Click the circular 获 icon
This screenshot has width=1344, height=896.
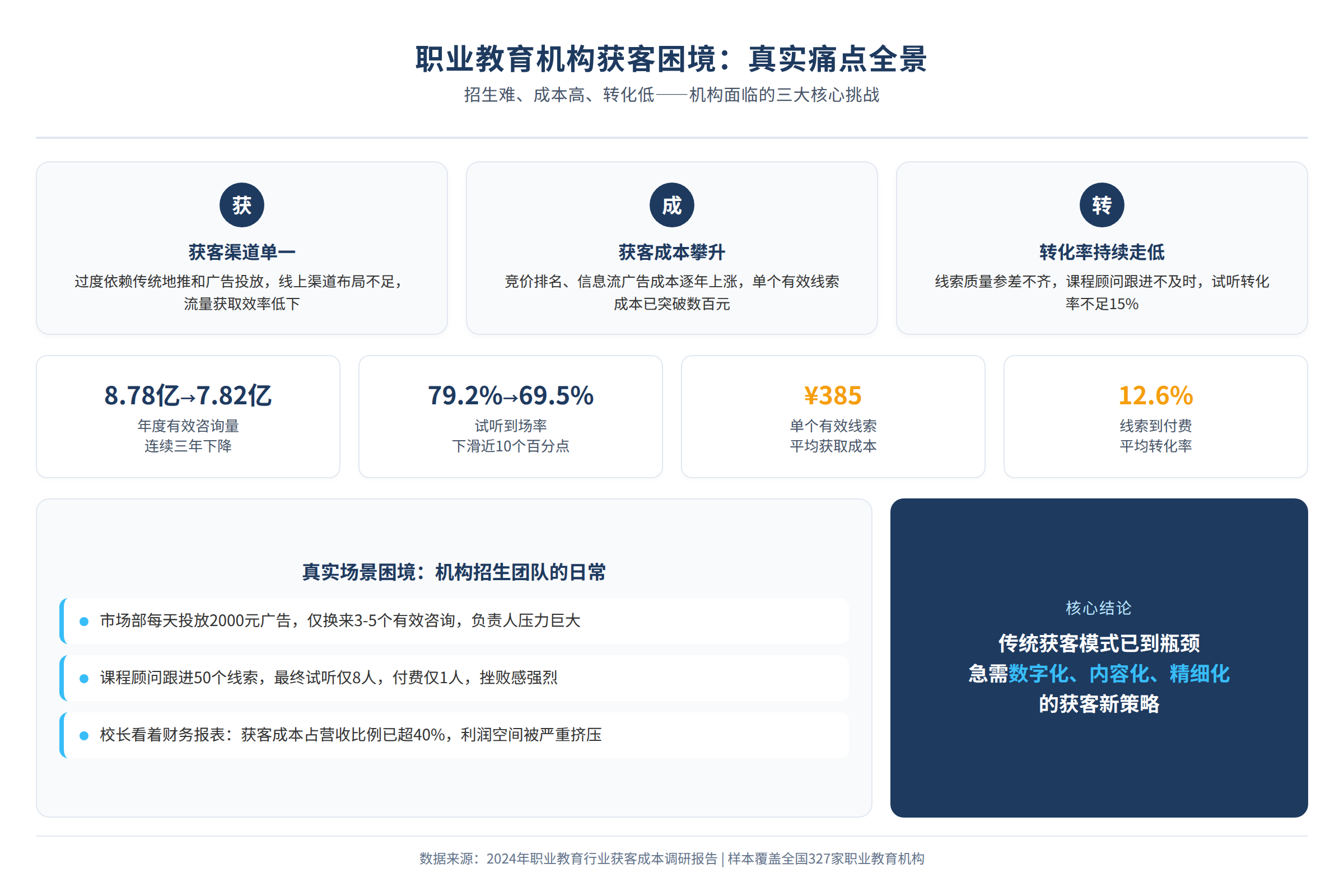click(x=242, y=204)
